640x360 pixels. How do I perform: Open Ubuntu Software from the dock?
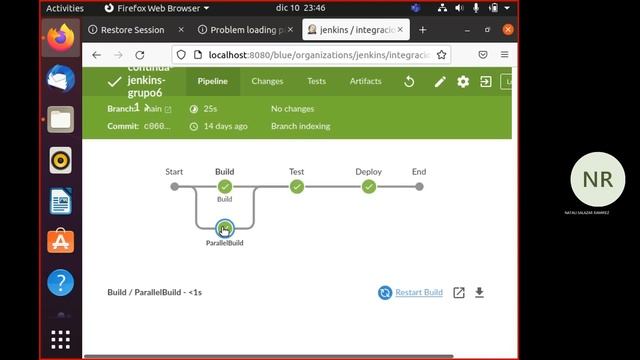tap(60, 241)
